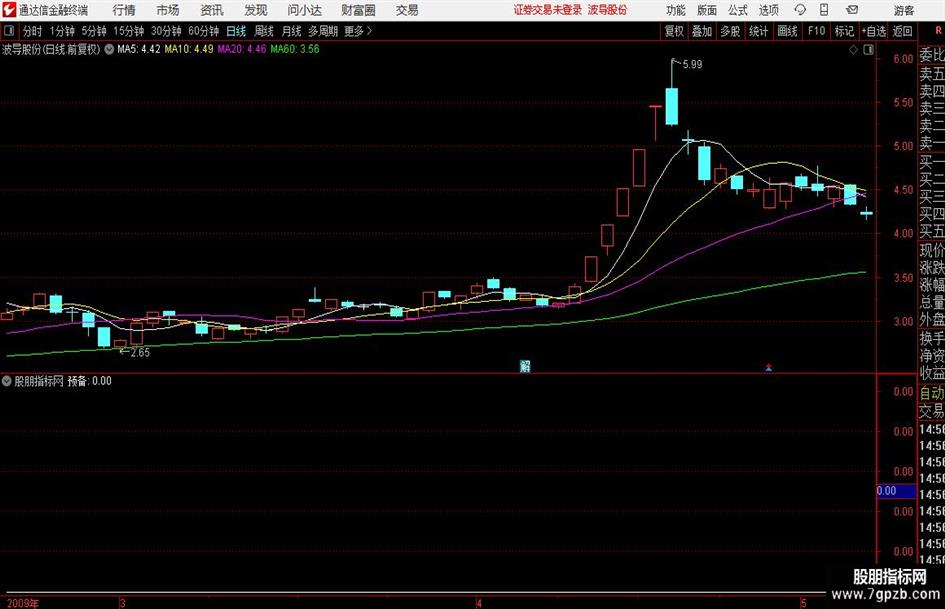
Task: Click the 2.65 low price label
Action: pos(140,353)
